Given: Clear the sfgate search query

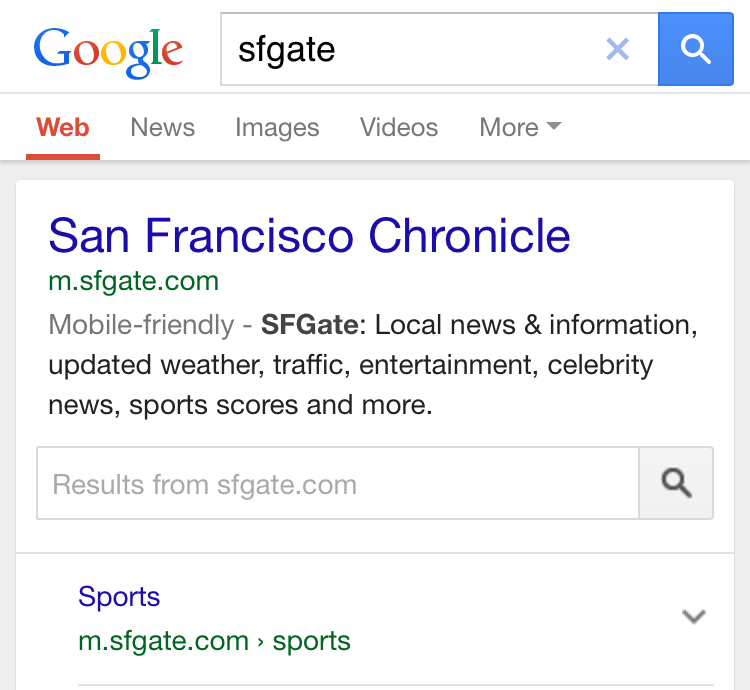Looking at the screenshot, I should pos(618,49).
